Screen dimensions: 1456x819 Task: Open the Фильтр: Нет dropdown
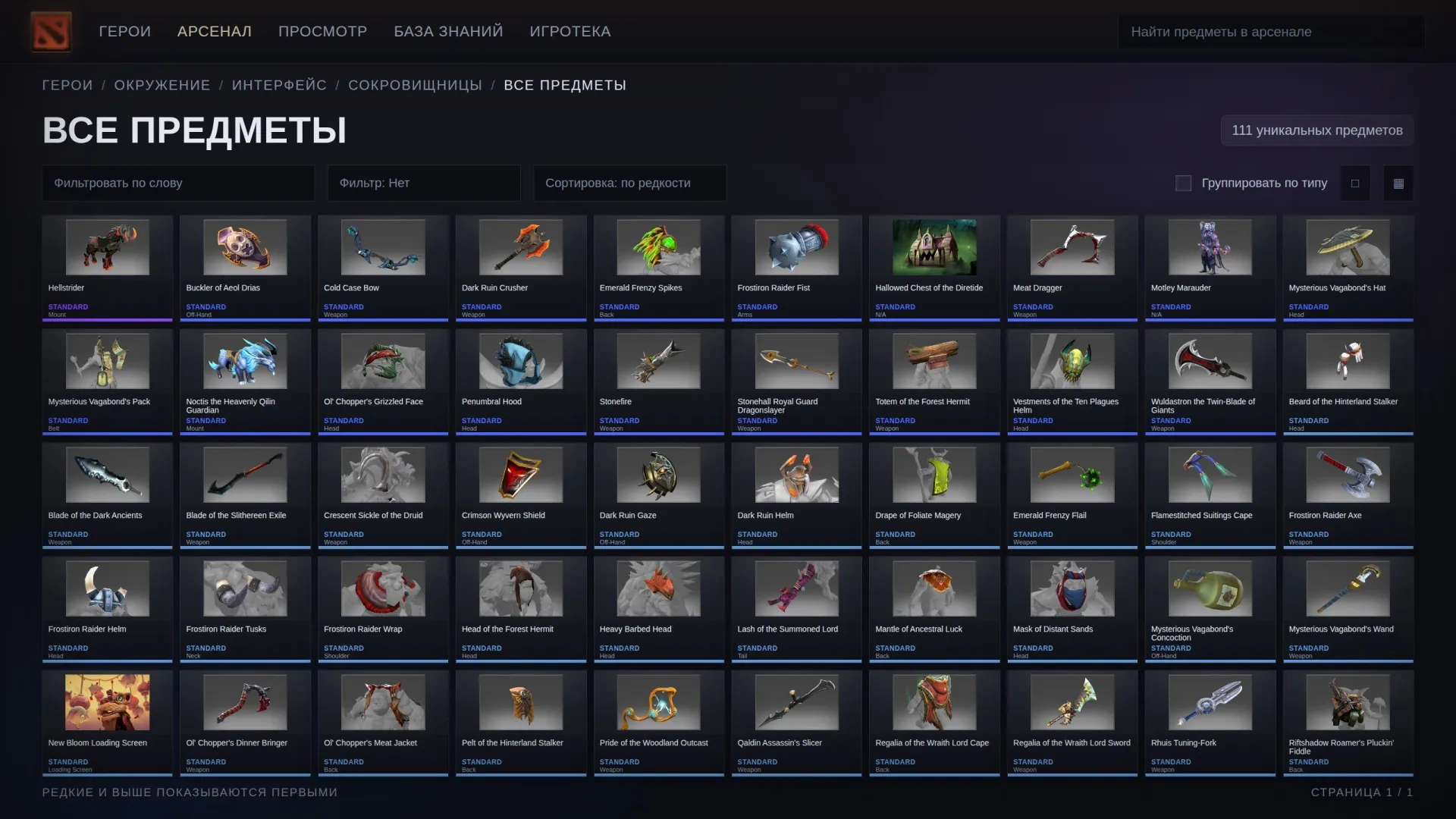[x=424, y=183]
